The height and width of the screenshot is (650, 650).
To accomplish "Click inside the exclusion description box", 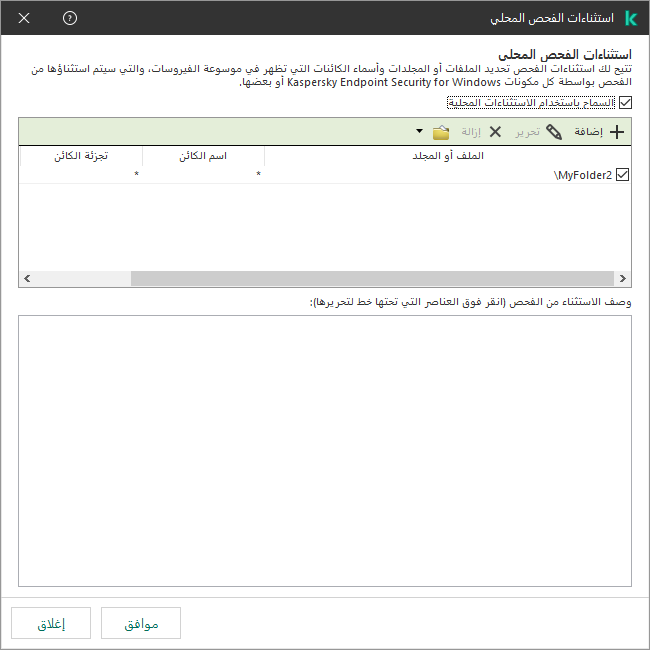I will 325,451.
